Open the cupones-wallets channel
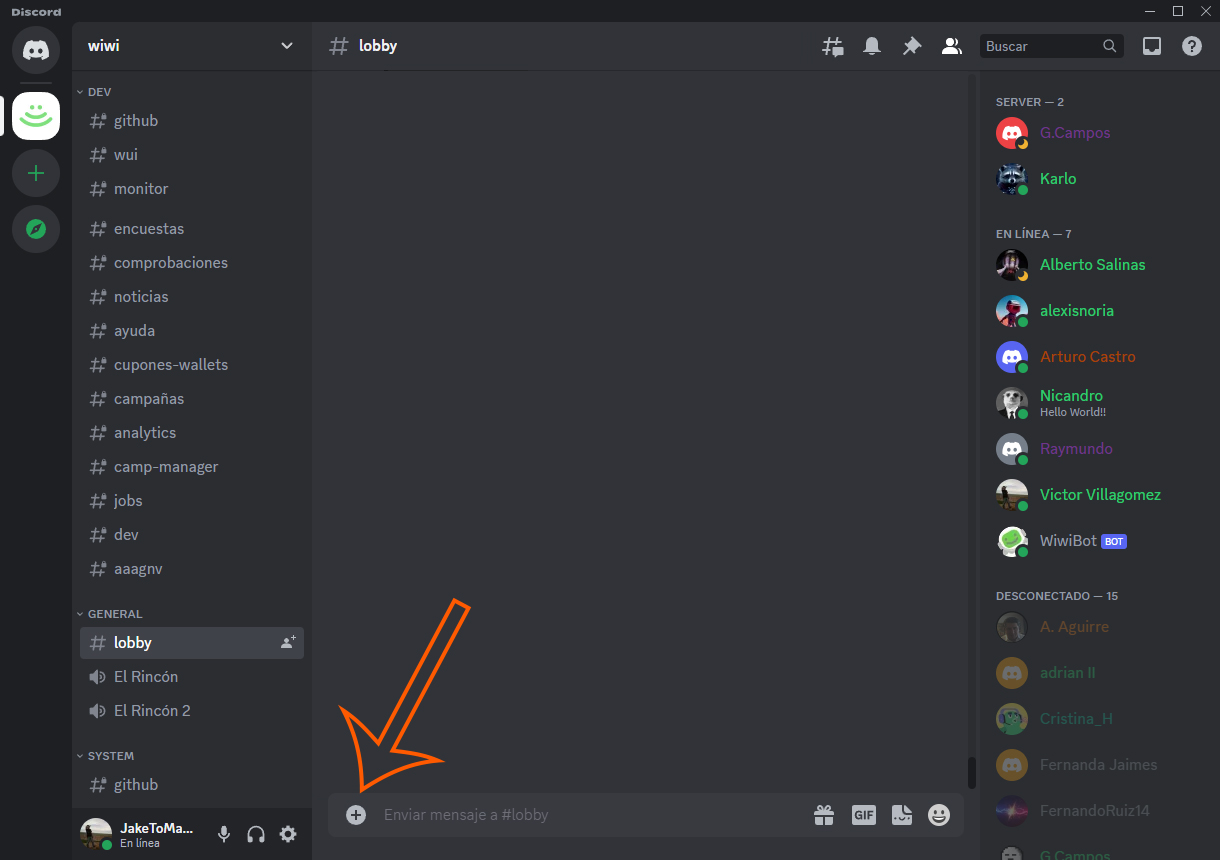 pos(192,365)
